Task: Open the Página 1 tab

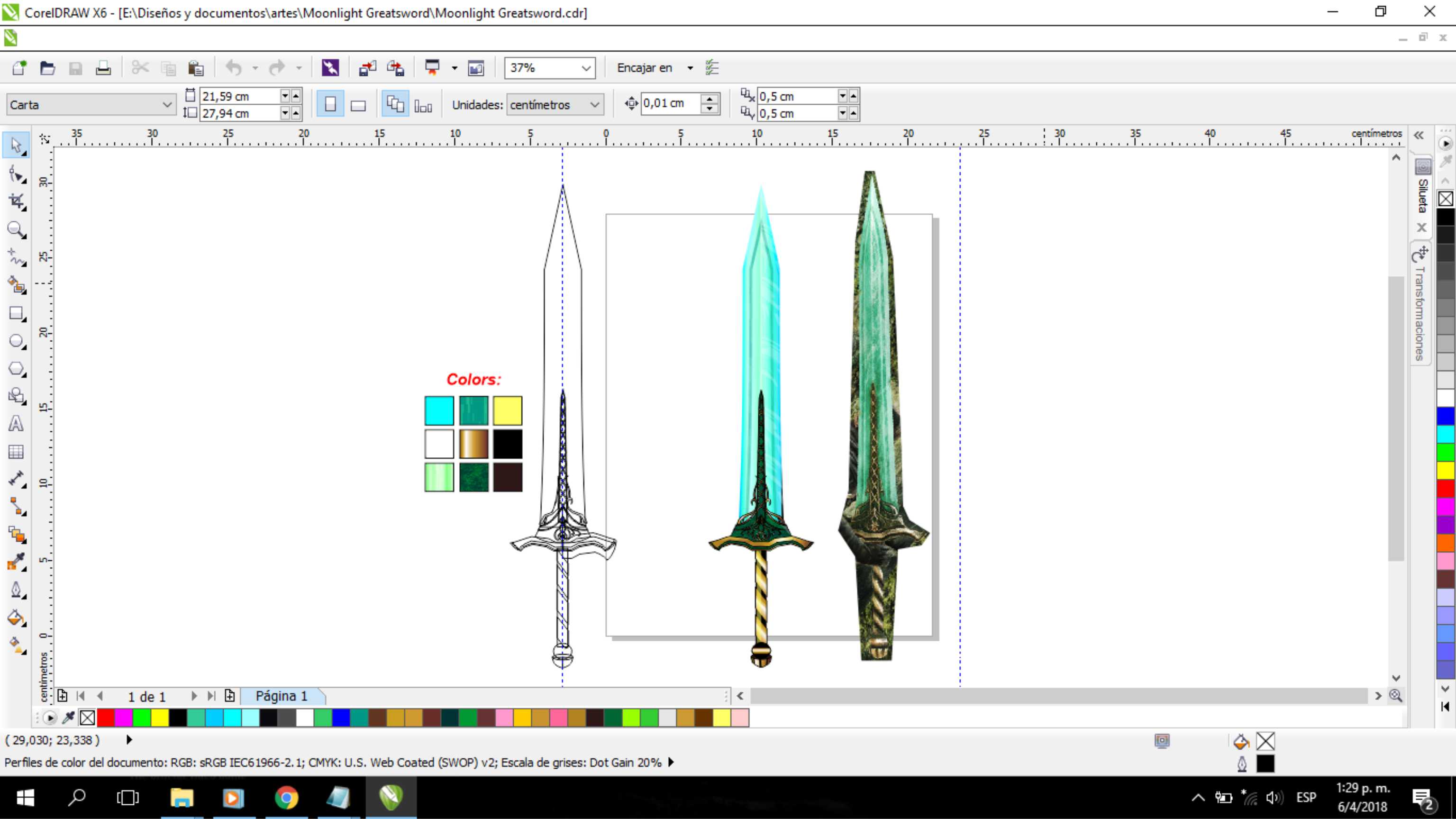Action: click(282, 696)
